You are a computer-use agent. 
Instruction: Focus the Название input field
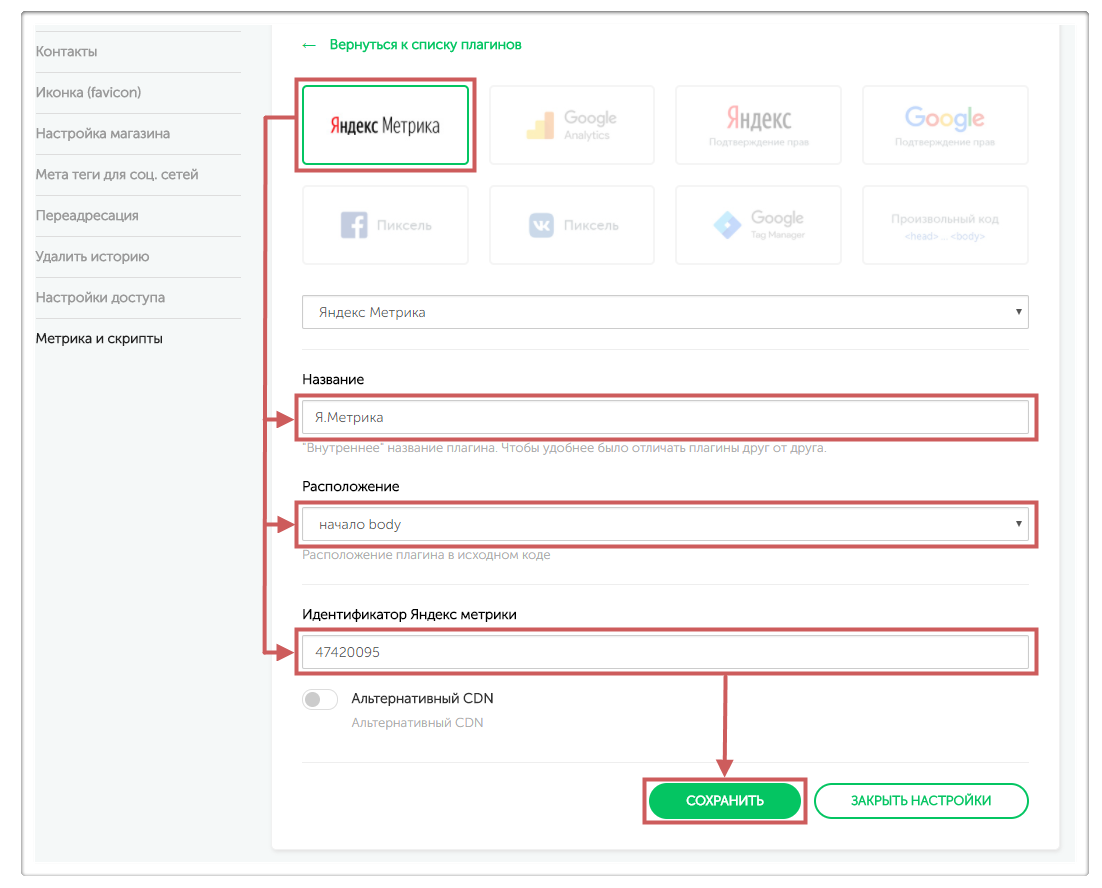[x=665, y=417]
